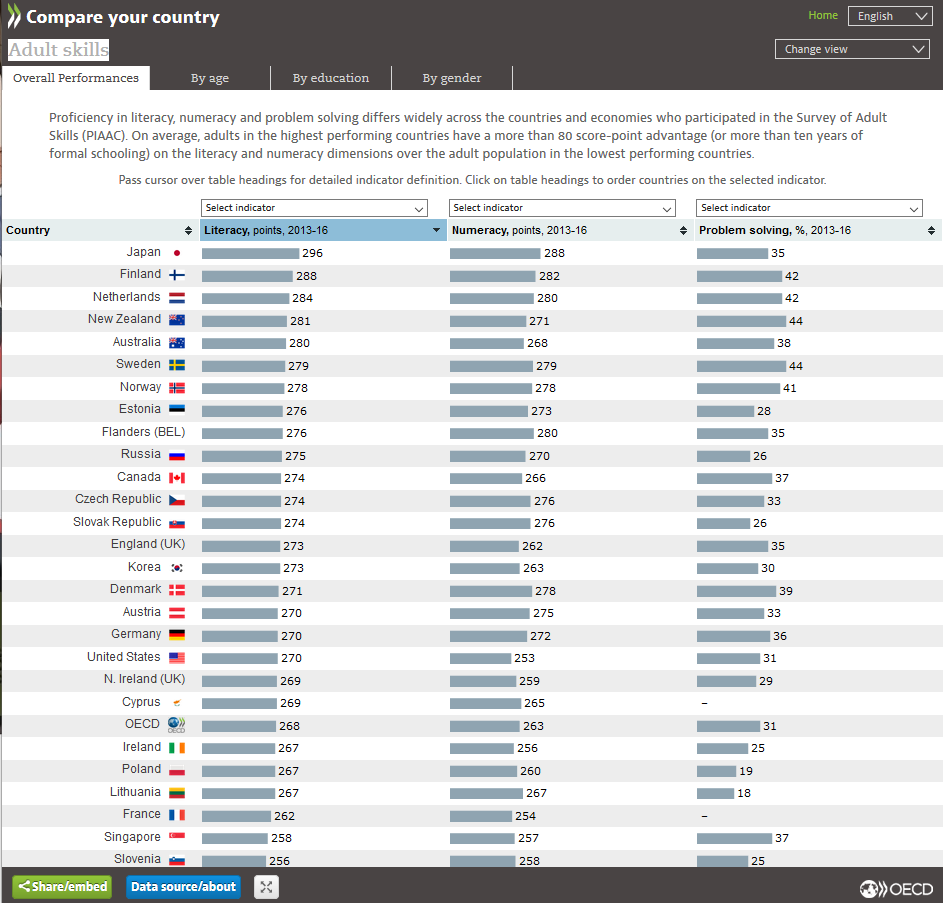Expand the Change view dropdown

[852, 49]
